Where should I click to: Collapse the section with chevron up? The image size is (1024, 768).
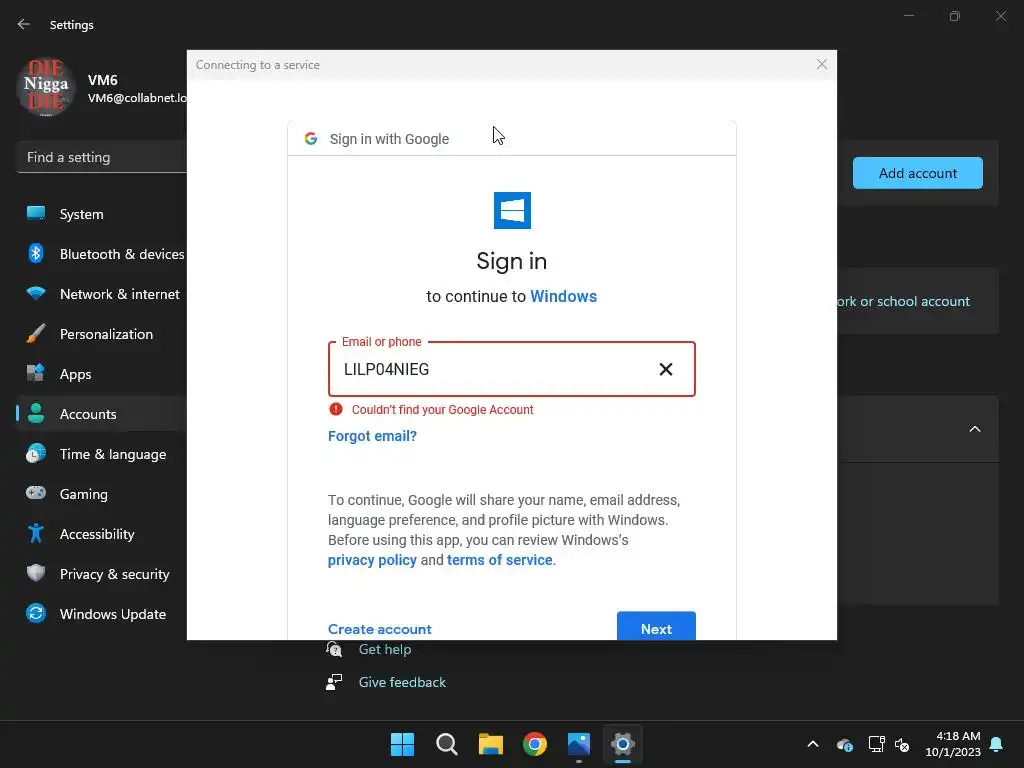[x=975, y=429]
